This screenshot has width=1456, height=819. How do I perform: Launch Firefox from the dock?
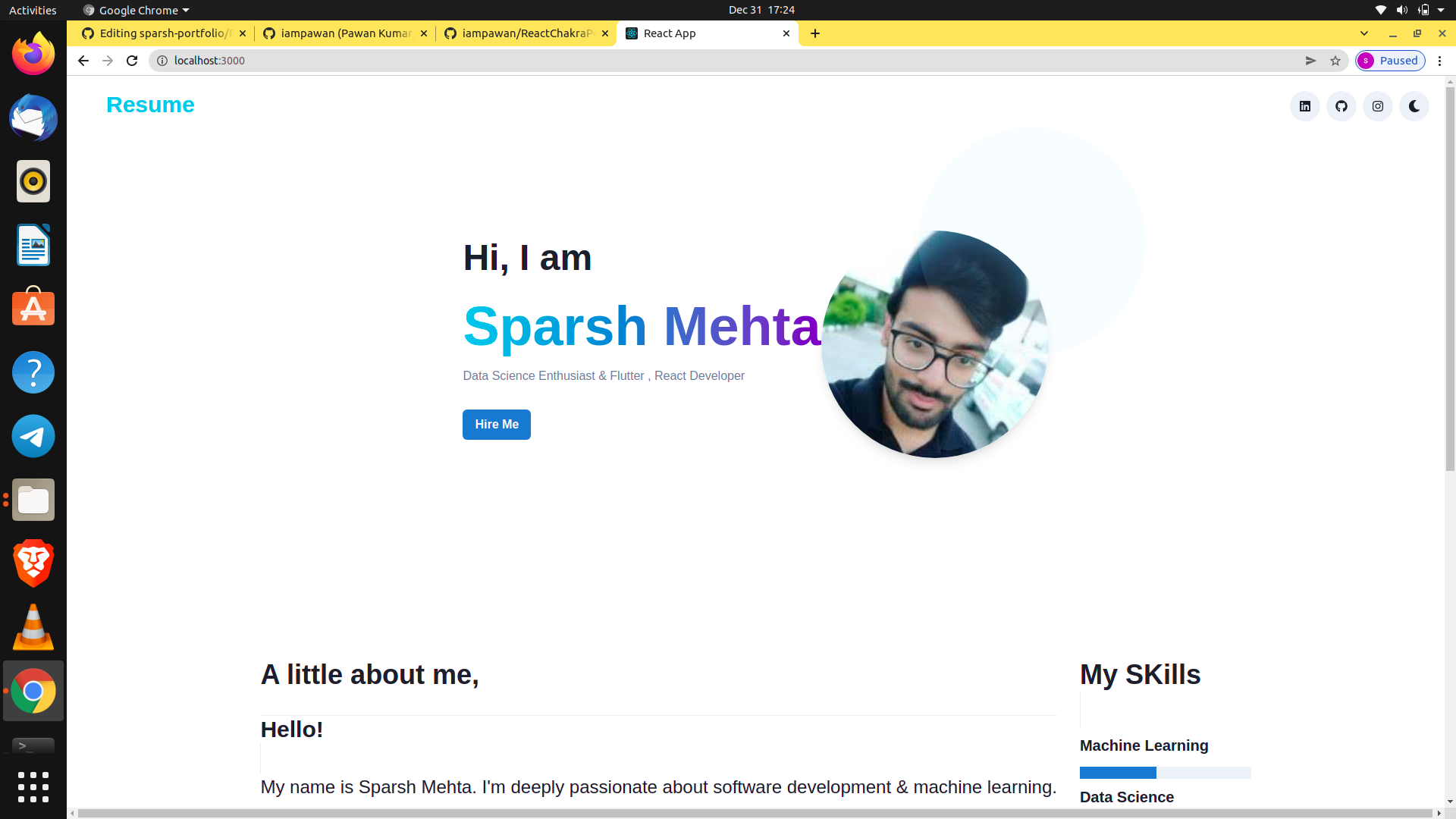pyautogui.click(x=33, y=52)
